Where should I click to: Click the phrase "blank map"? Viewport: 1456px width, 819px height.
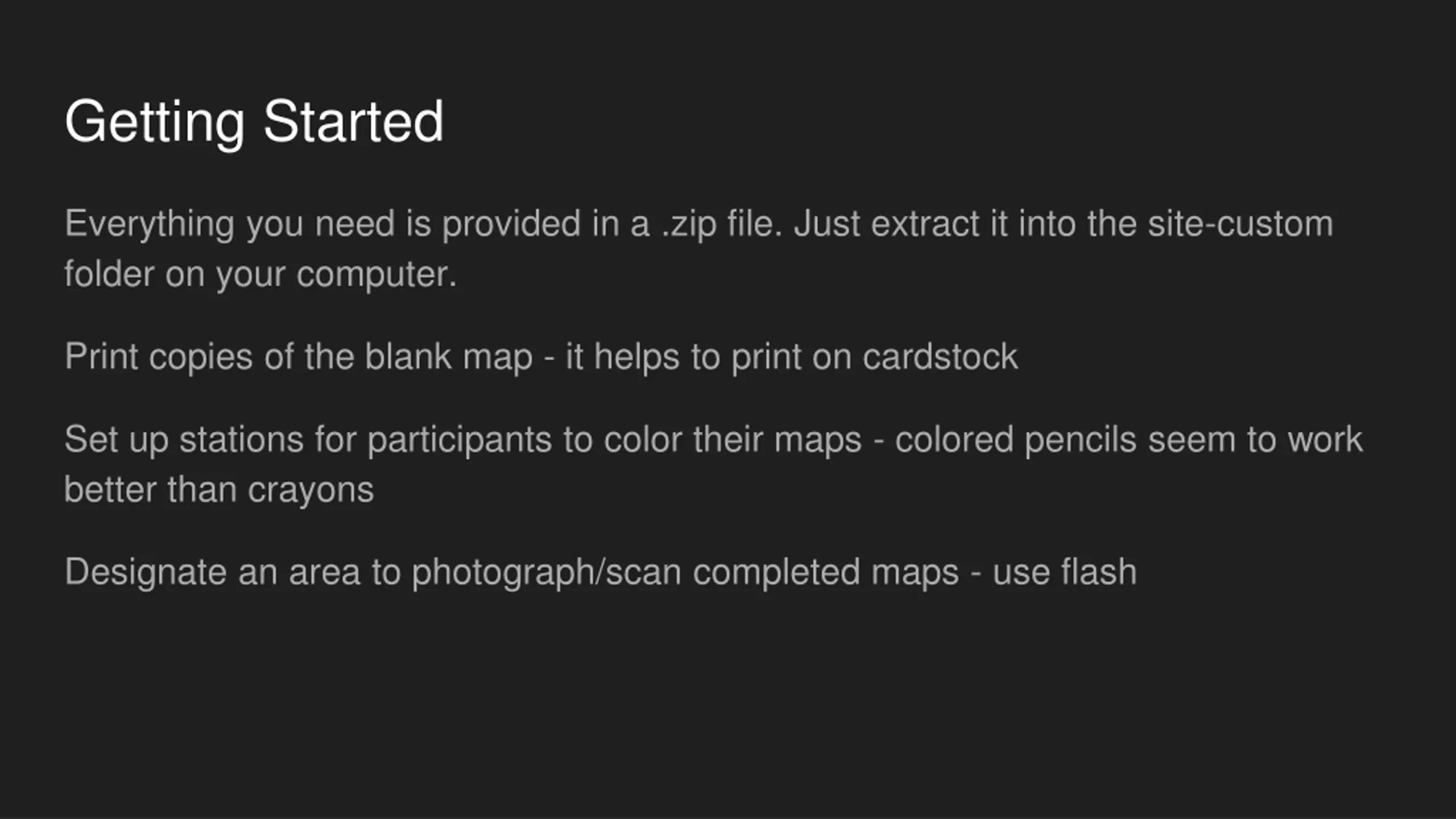(x=449, y=358)
